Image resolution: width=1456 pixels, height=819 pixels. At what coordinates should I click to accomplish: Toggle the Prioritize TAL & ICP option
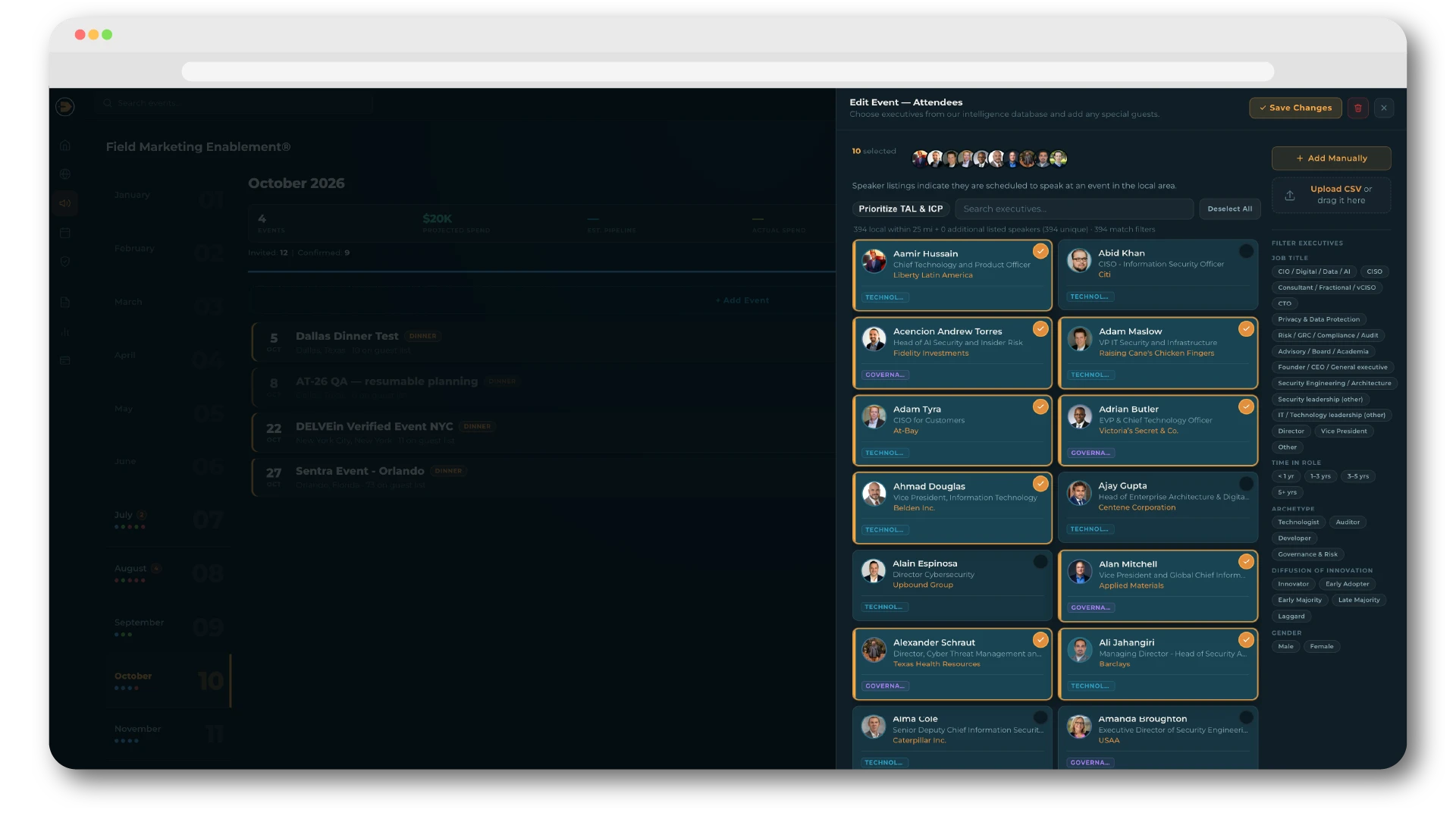[x=901, y=209]
